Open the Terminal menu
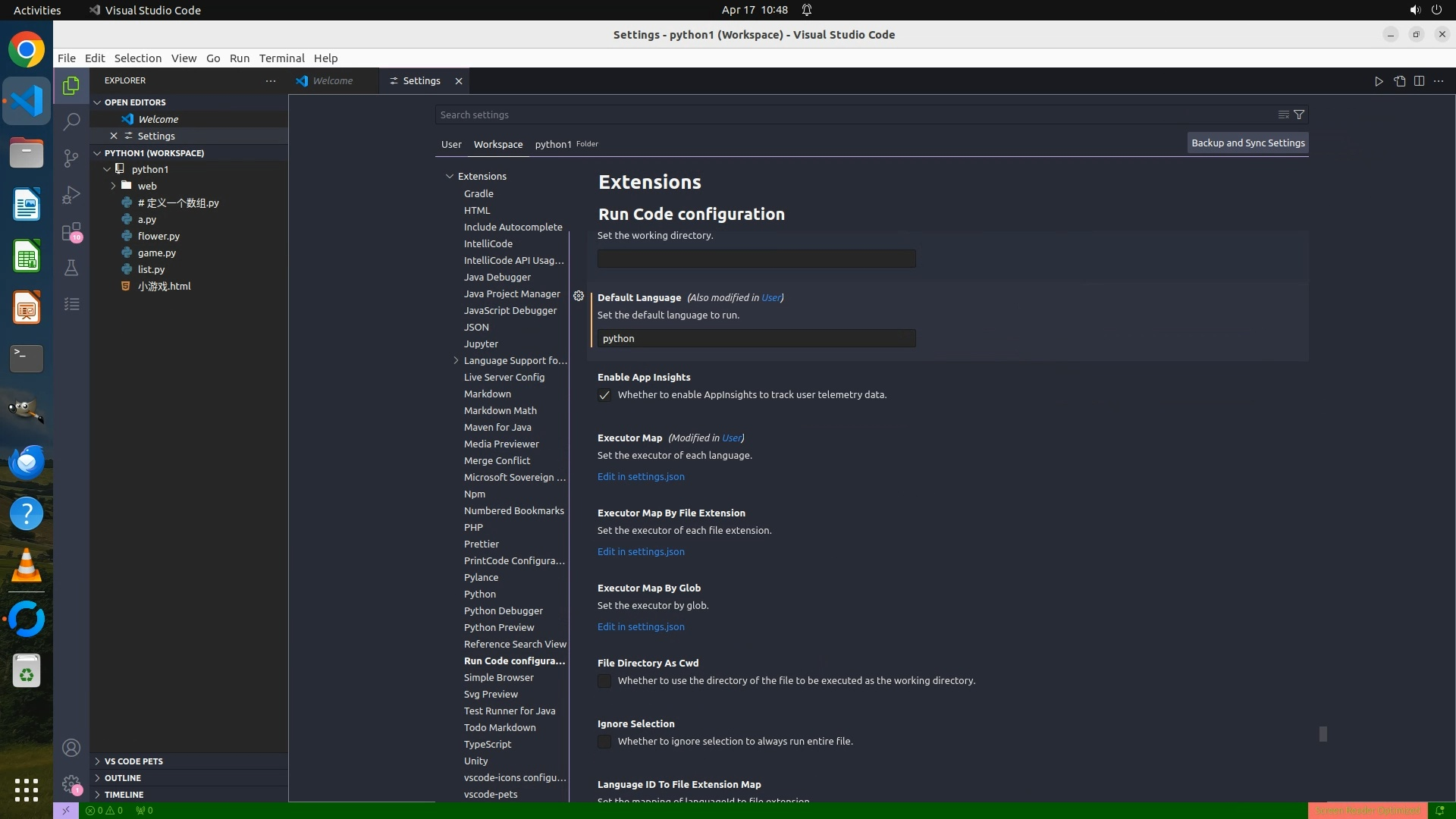 coord(281,58)
